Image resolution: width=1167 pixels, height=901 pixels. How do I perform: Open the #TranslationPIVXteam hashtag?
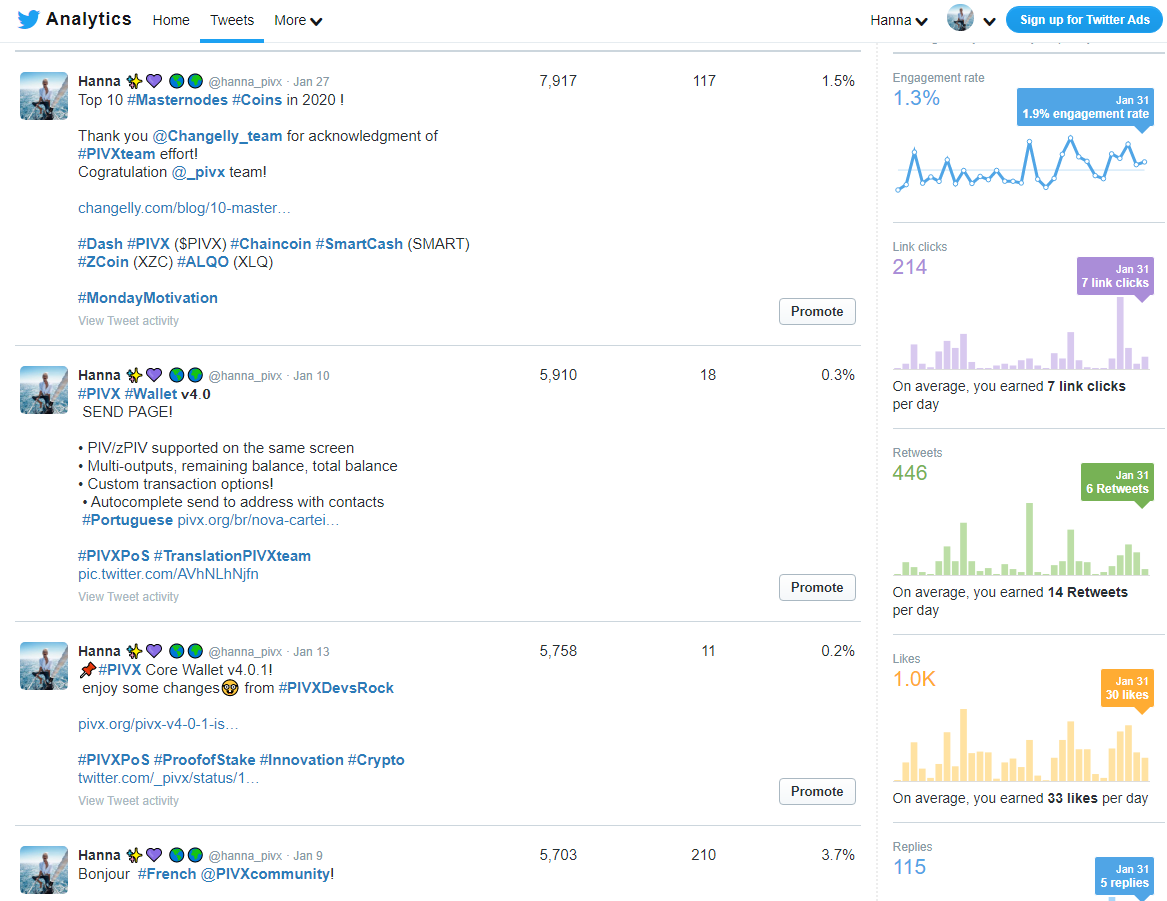click(232, 556)
